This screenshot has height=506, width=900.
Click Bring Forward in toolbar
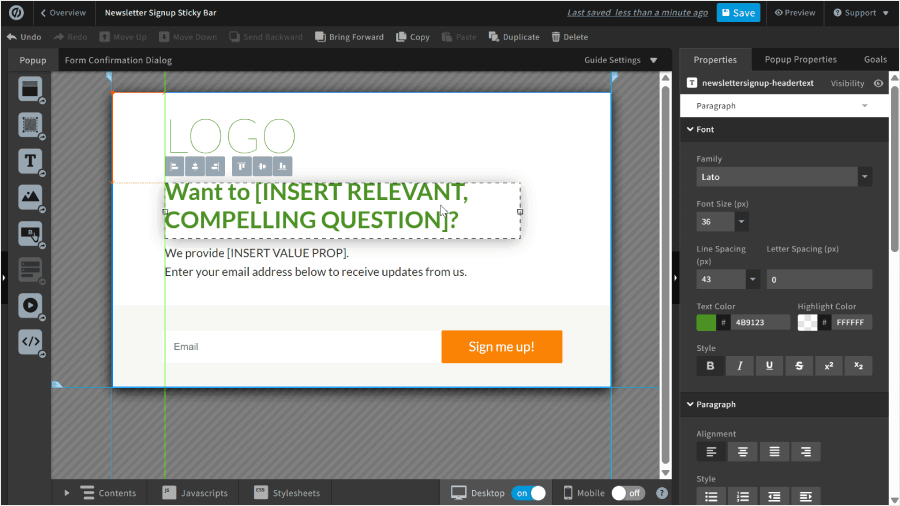tap(350, 37)
